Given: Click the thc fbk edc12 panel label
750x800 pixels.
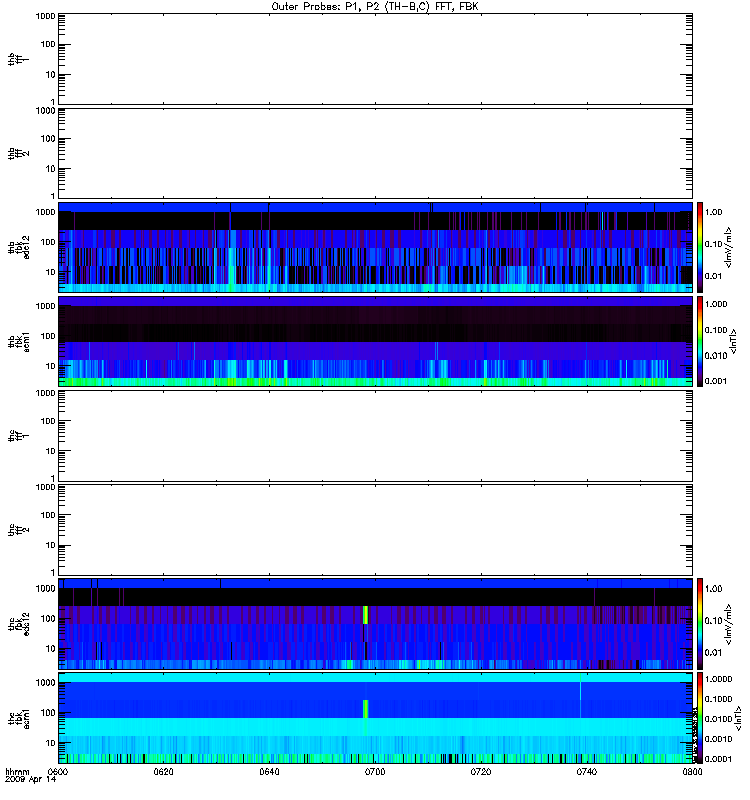Looking at the screenshot, I should [18, 623].
